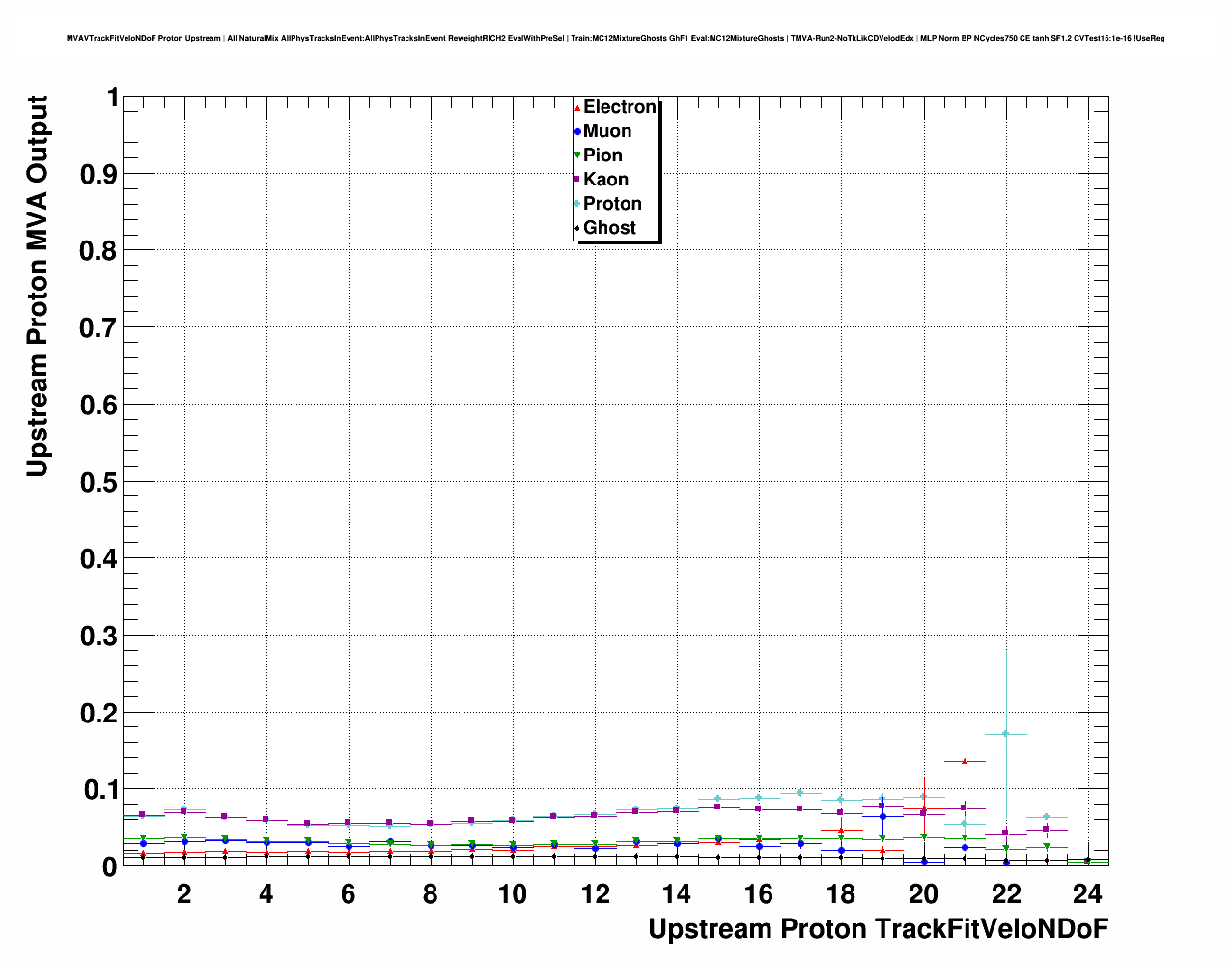Screen dimensions: 1232x962
Task: Click the cyan Proton marker in legend
Action: pyautogui.click(x=577, y=204)
